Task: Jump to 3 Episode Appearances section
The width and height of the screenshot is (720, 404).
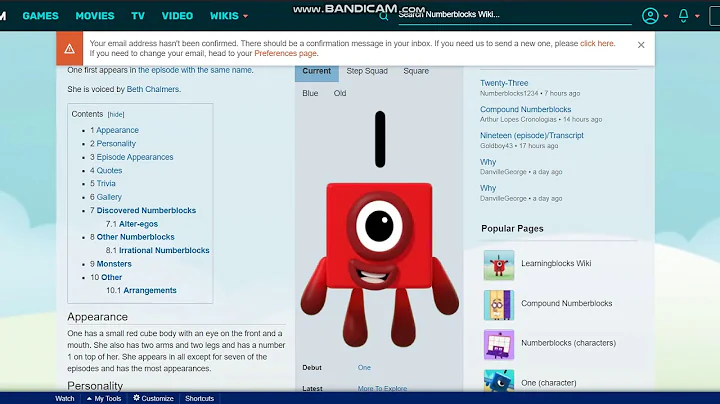Action: (x=132, y=157)
